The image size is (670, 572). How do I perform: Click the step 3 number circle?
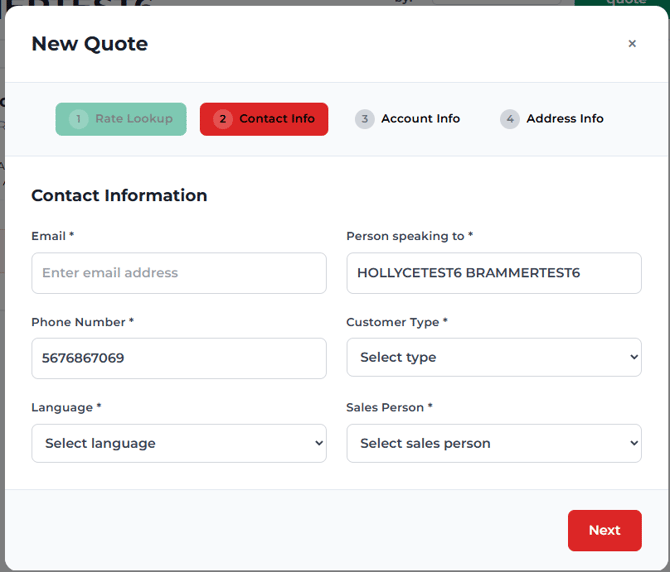[365, 119]
